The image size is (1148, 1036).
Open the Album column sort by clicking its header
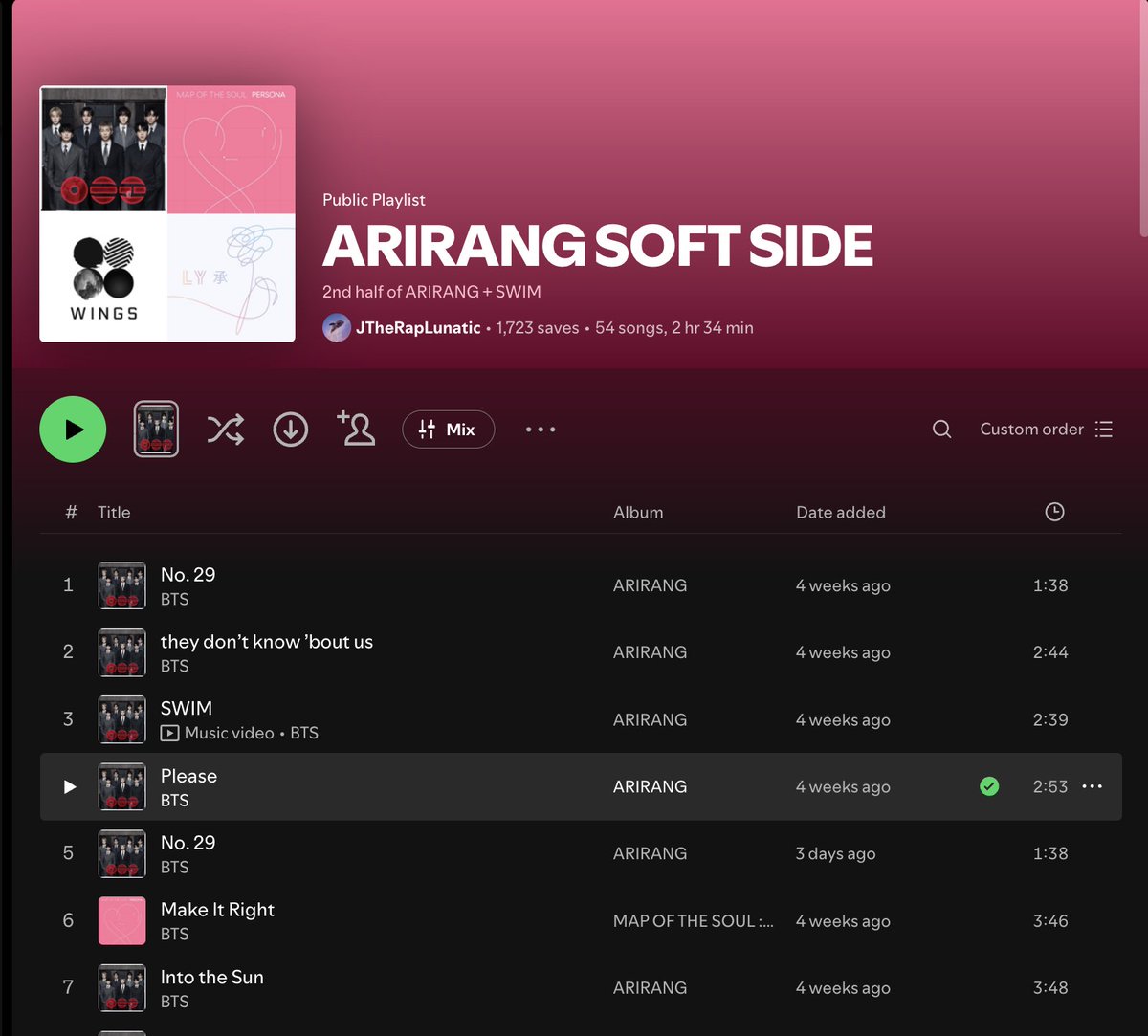coord(638,512)
